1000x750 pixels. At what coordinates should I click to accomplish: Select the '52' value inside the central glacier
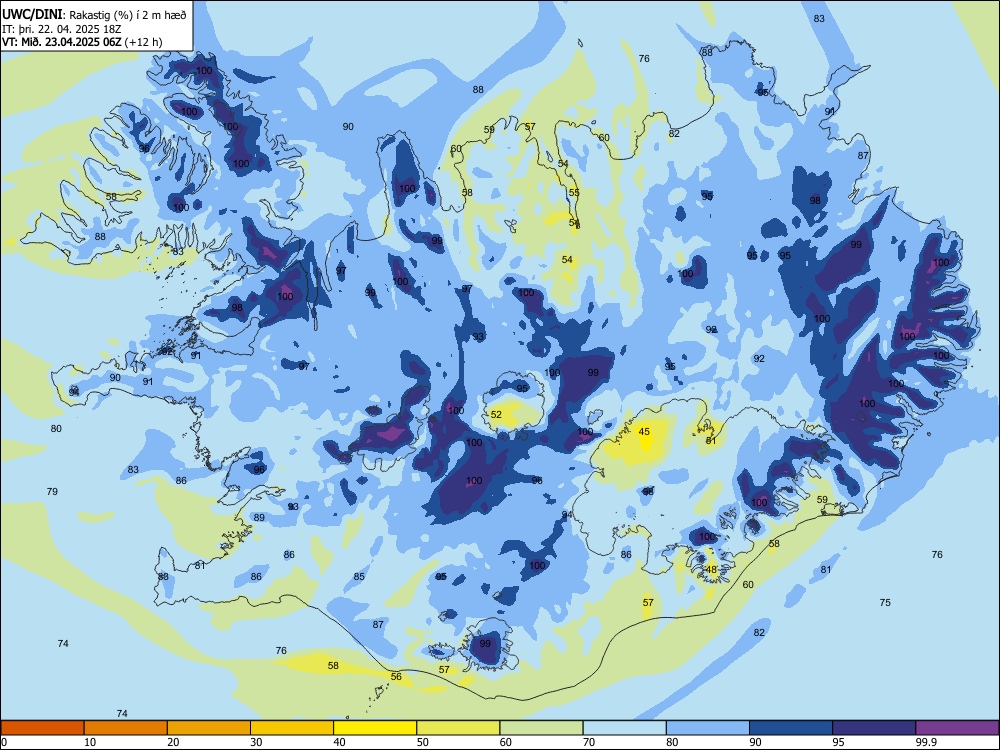[x=496, y=415]
